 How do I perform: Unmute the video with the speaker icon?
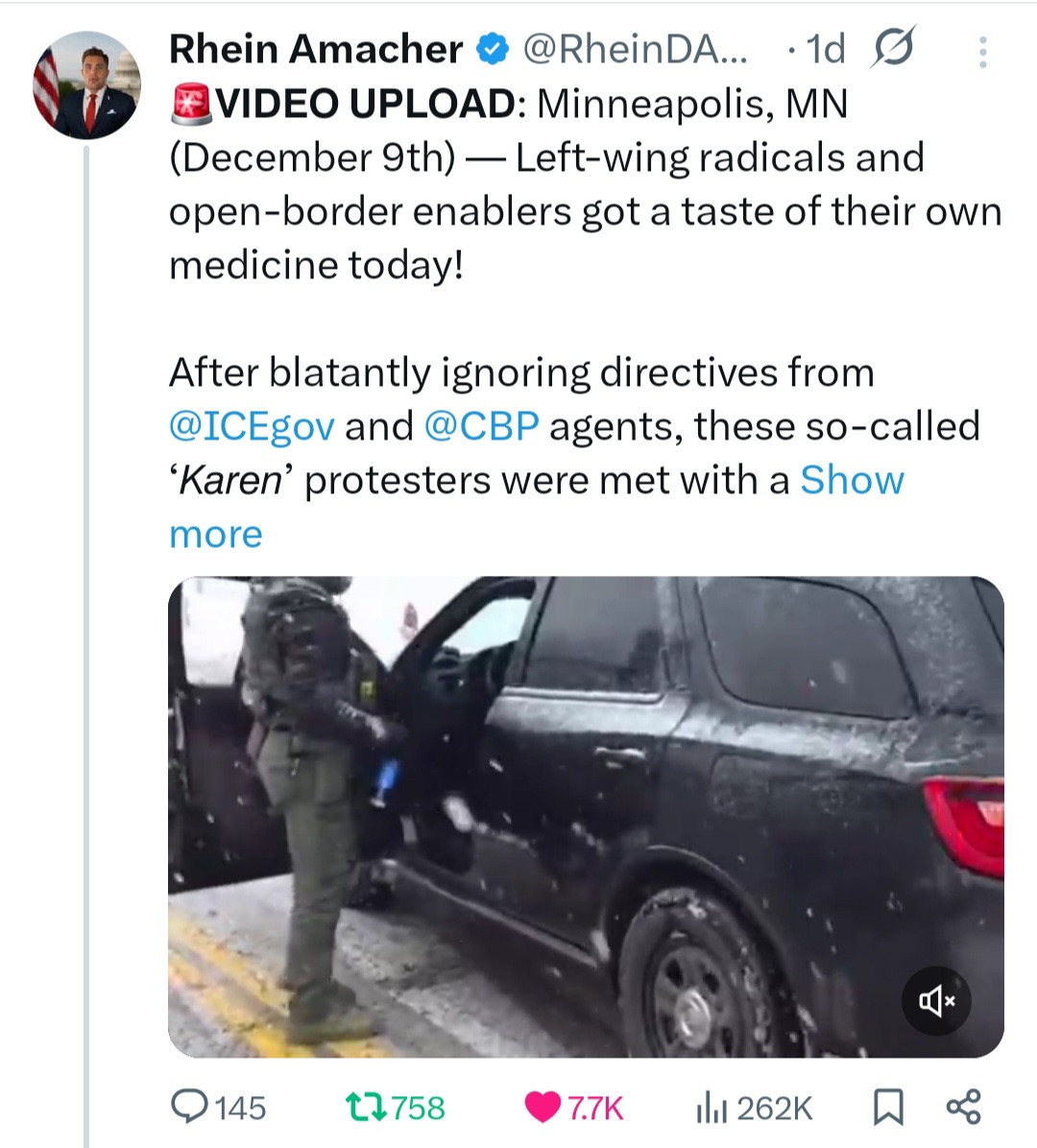[x=936, y=1001]
